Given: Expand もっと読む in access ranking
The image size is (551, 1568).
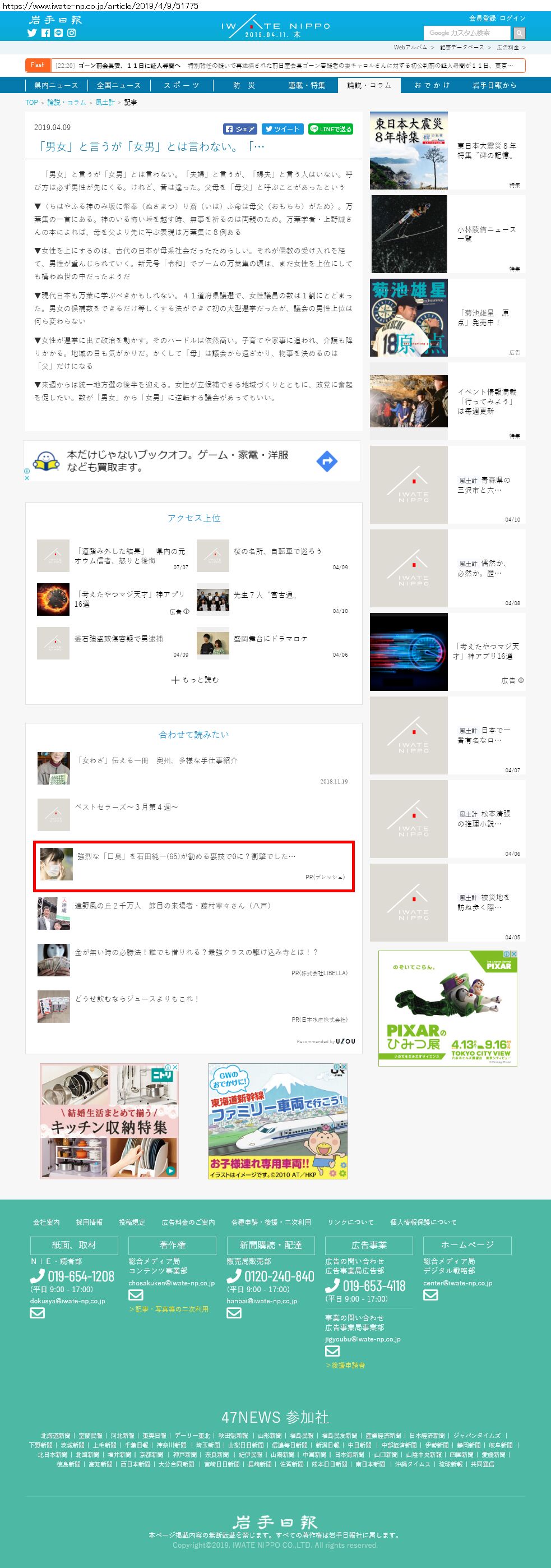Looking at the screenshot, I should click(195, 680).
